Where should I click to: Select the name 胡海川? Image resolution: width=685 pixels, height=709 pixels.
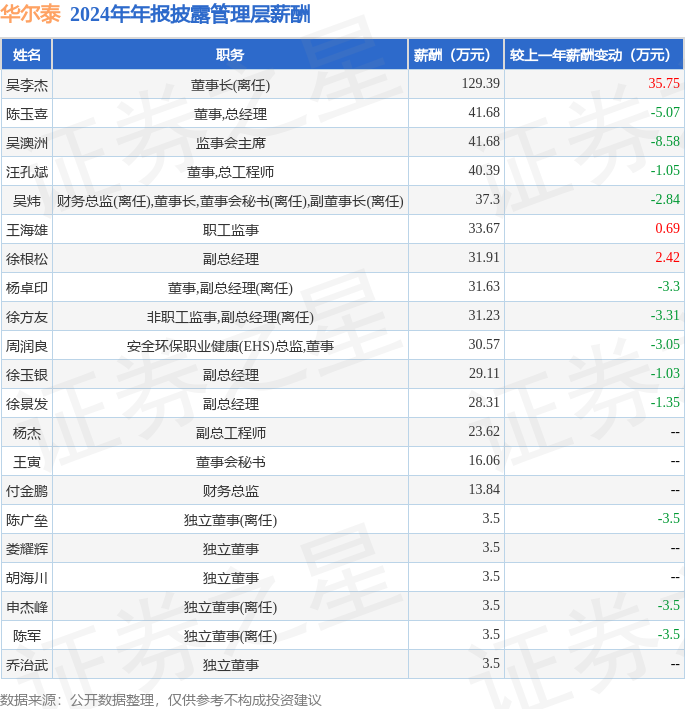[x=27, y=578]
